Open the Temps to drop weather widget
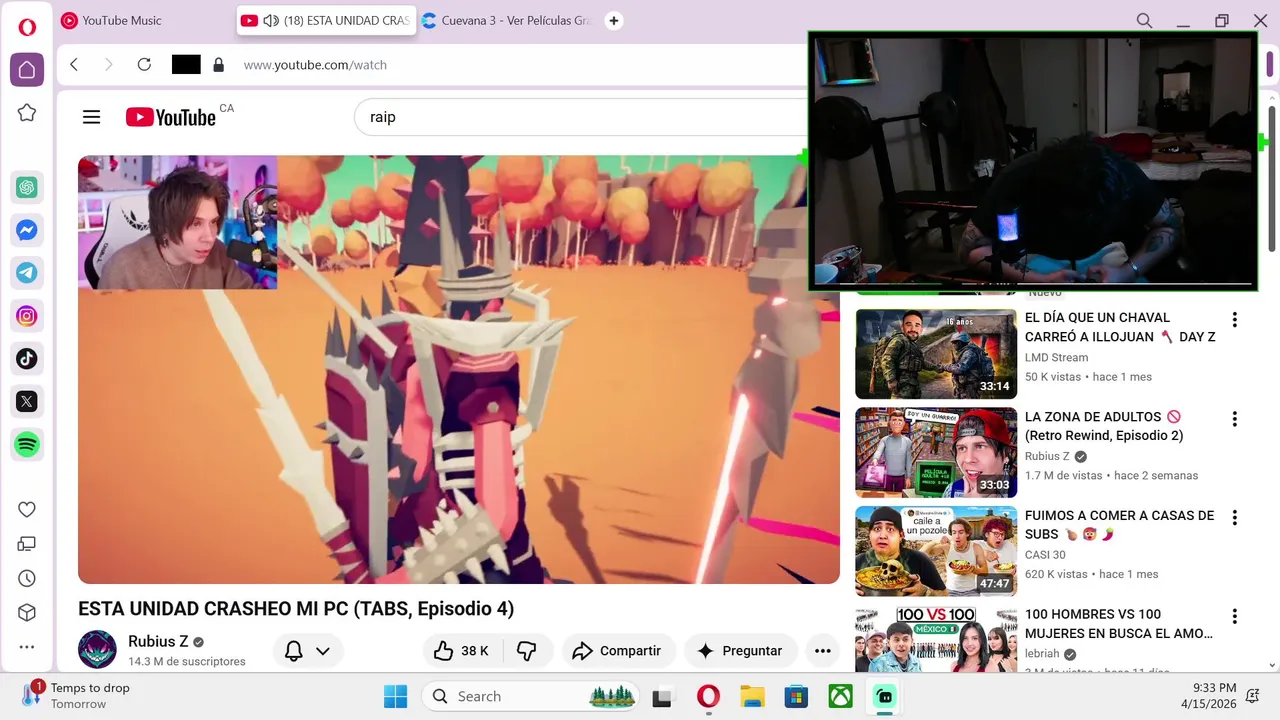The width and height of the screenshot is (1280, 720). click(x=78, y=696)
